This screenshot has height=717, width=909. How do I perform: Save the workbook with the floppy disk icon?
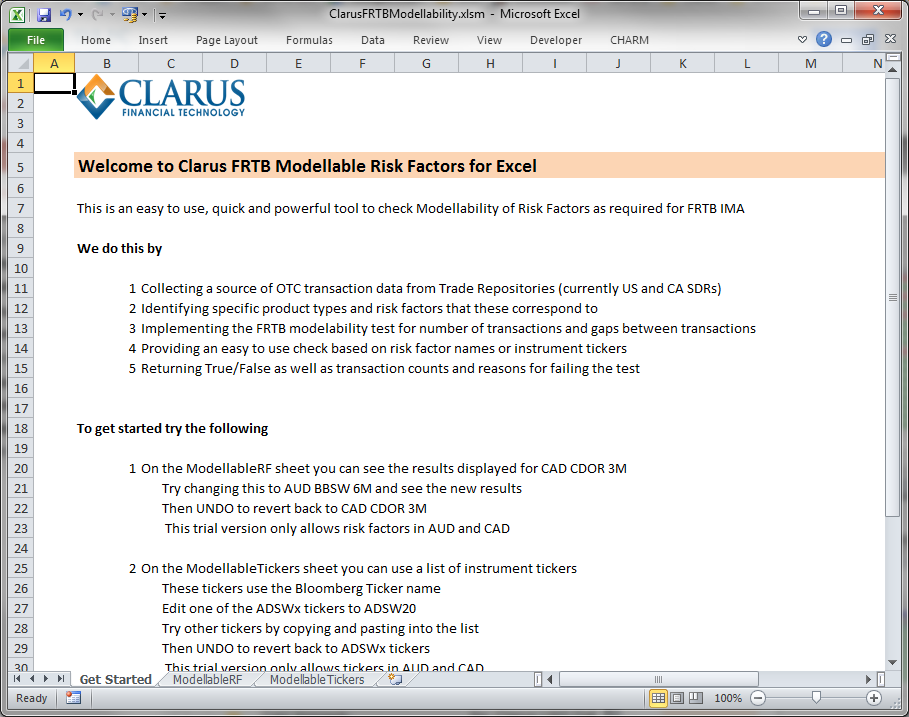tap(44, 14)
